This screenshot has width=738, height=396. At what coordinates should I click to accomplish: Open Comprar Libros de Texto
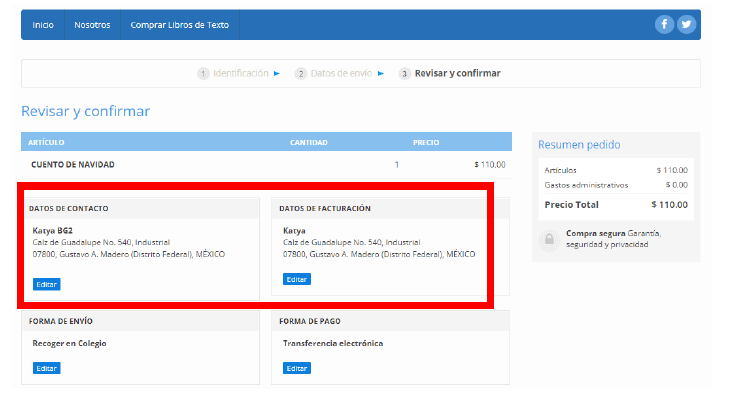coord(180,25)
